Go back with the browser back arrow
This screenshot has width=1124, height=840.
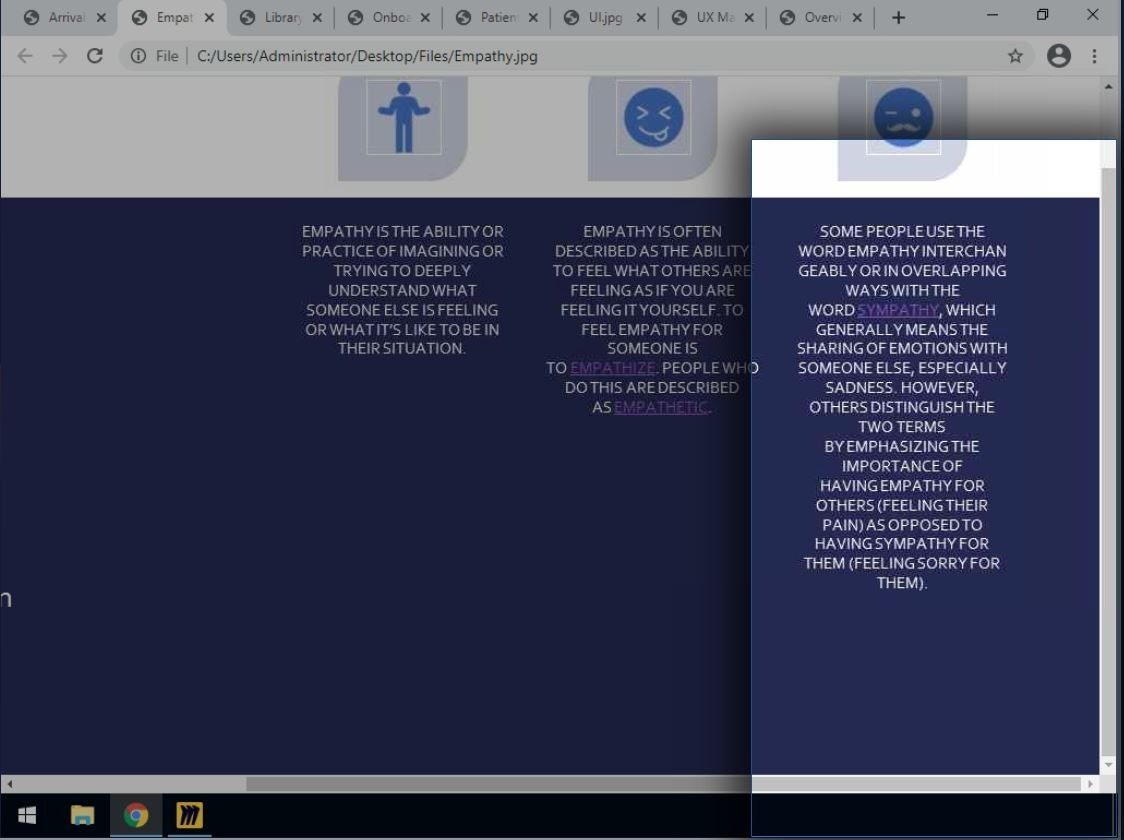click(x=25, y=56)
